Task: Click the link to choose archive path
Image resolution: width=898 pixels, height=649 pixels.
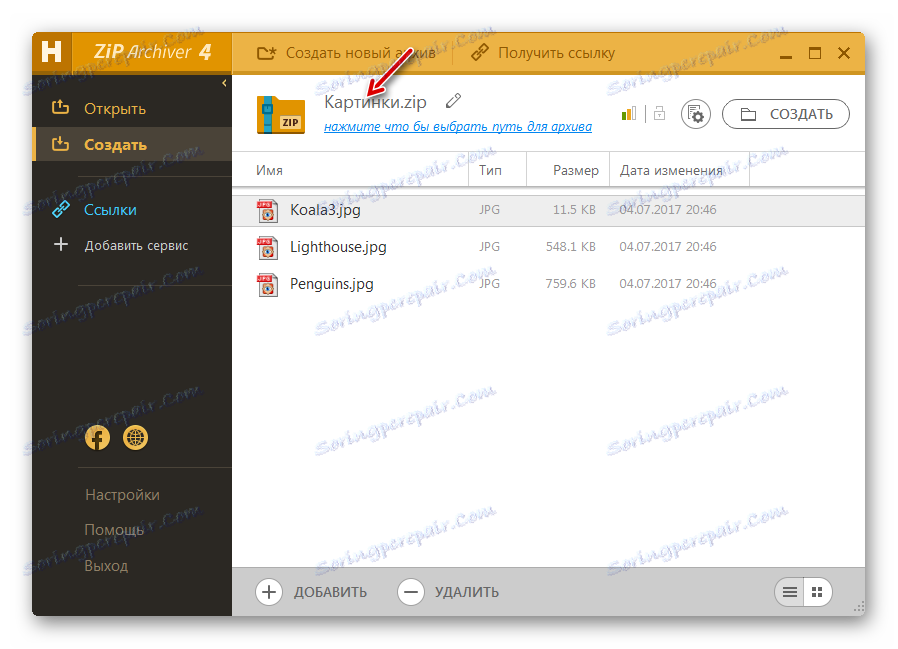Action: point(458,127)
